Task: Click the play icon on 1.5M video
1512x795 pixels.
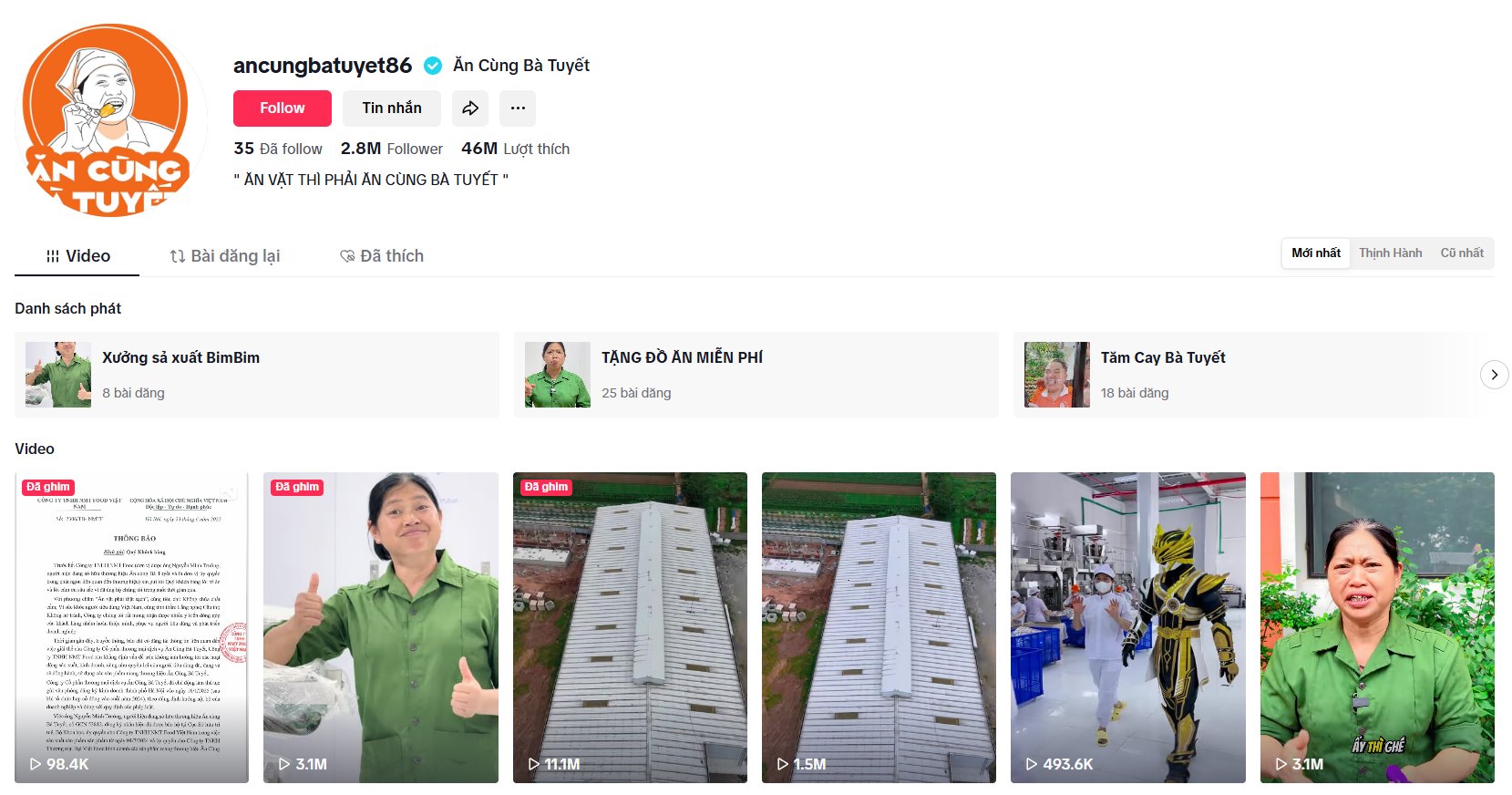Action: (783, 764)
